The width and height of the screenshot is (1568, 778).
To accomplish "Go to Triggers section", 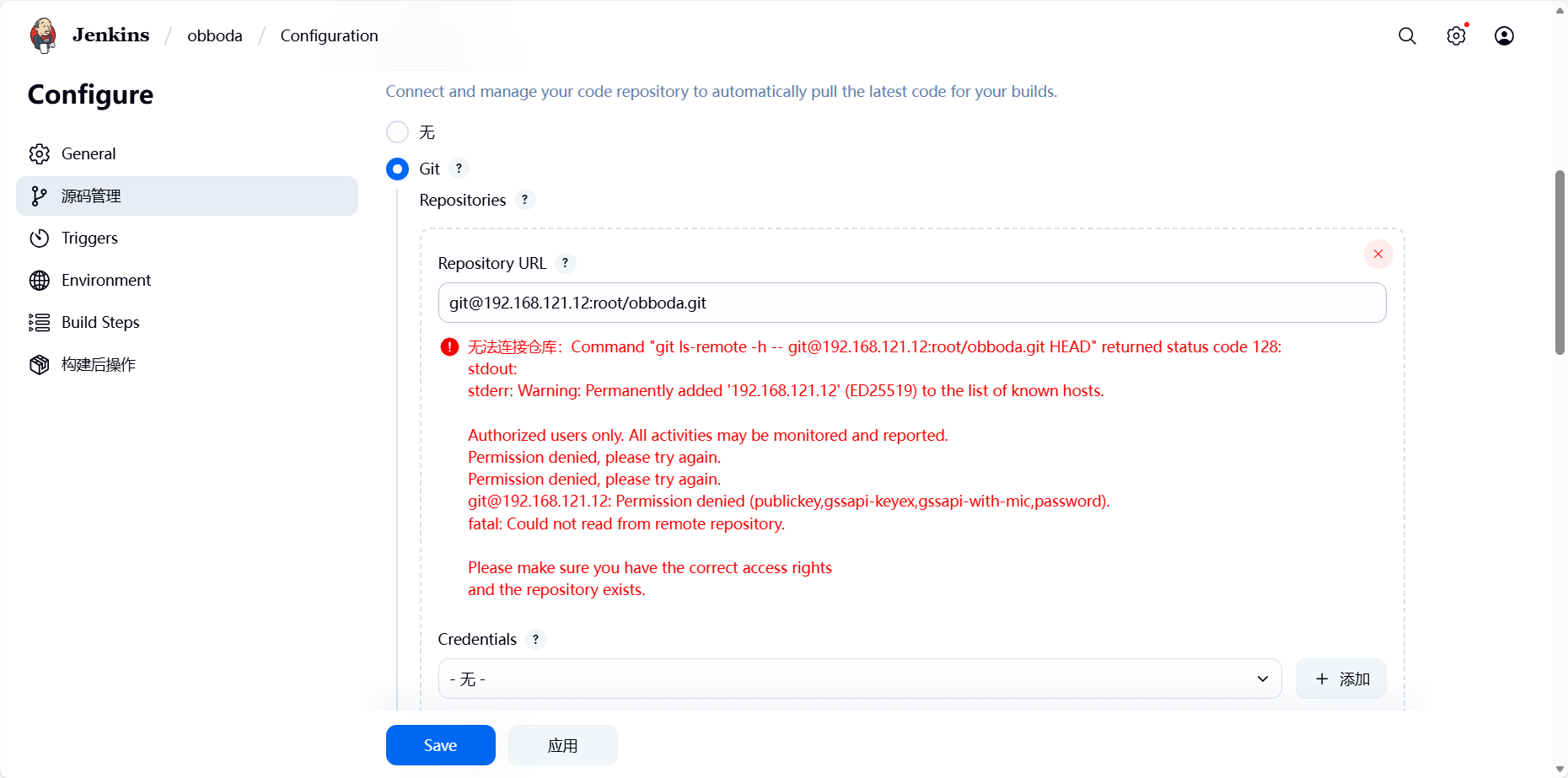I will click(x=187, y=238).
